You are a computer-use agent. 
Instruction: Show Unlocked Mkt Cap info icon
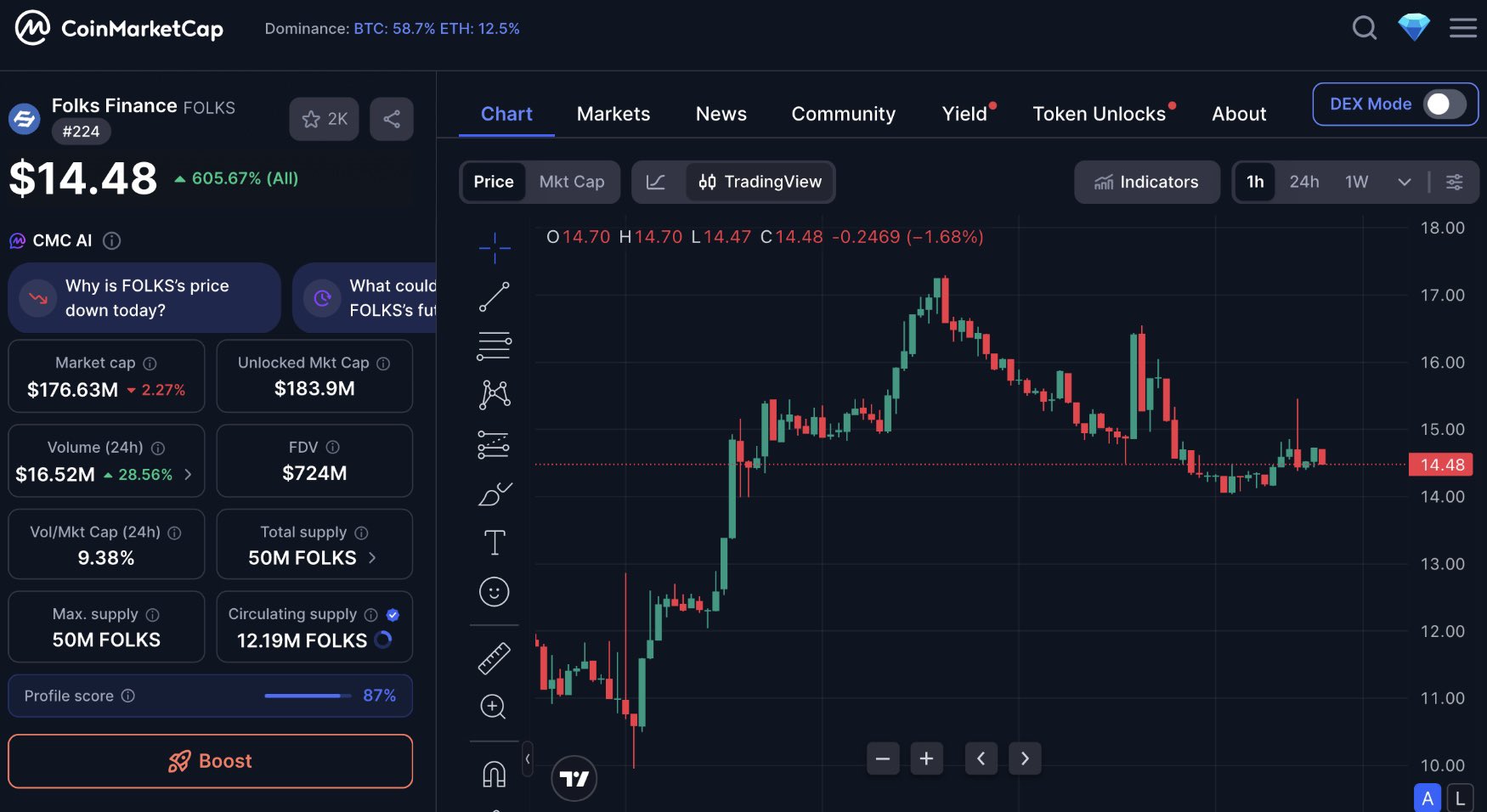click(x=383, y=364)
